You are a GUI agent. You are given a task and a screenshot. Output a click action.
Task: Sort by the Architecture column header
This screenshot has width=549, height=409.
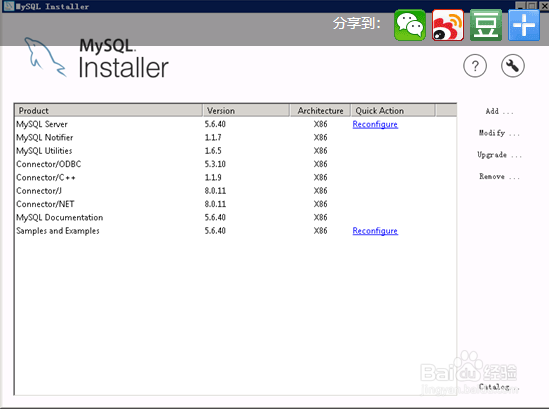click(320, 111)
